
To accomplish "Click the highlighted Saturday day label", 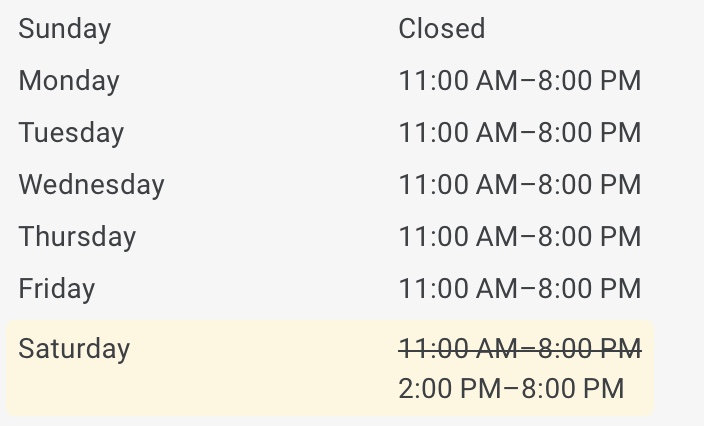I will coord(74,349).
